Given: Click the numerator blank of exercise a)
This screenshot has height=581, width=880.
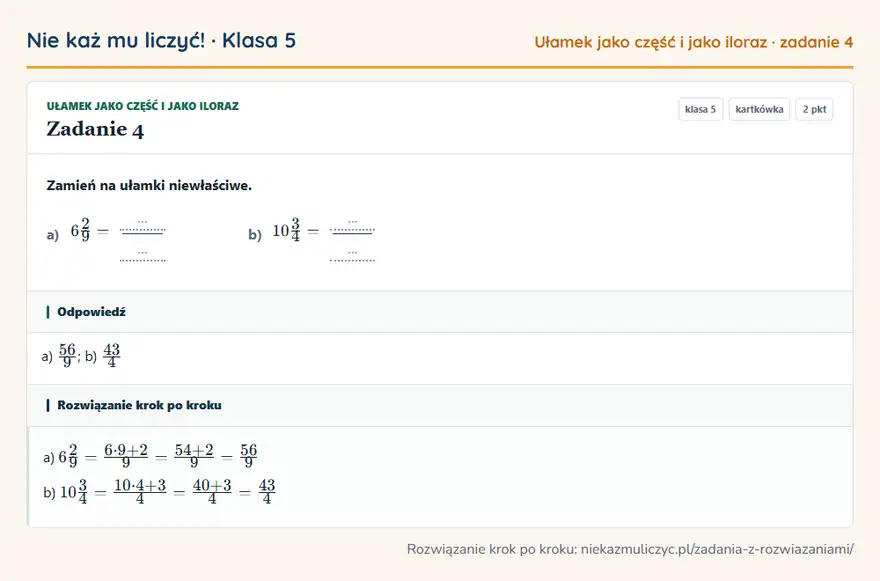Looking at the screenshot, I should pyautogui.click(x=143, y=225).
